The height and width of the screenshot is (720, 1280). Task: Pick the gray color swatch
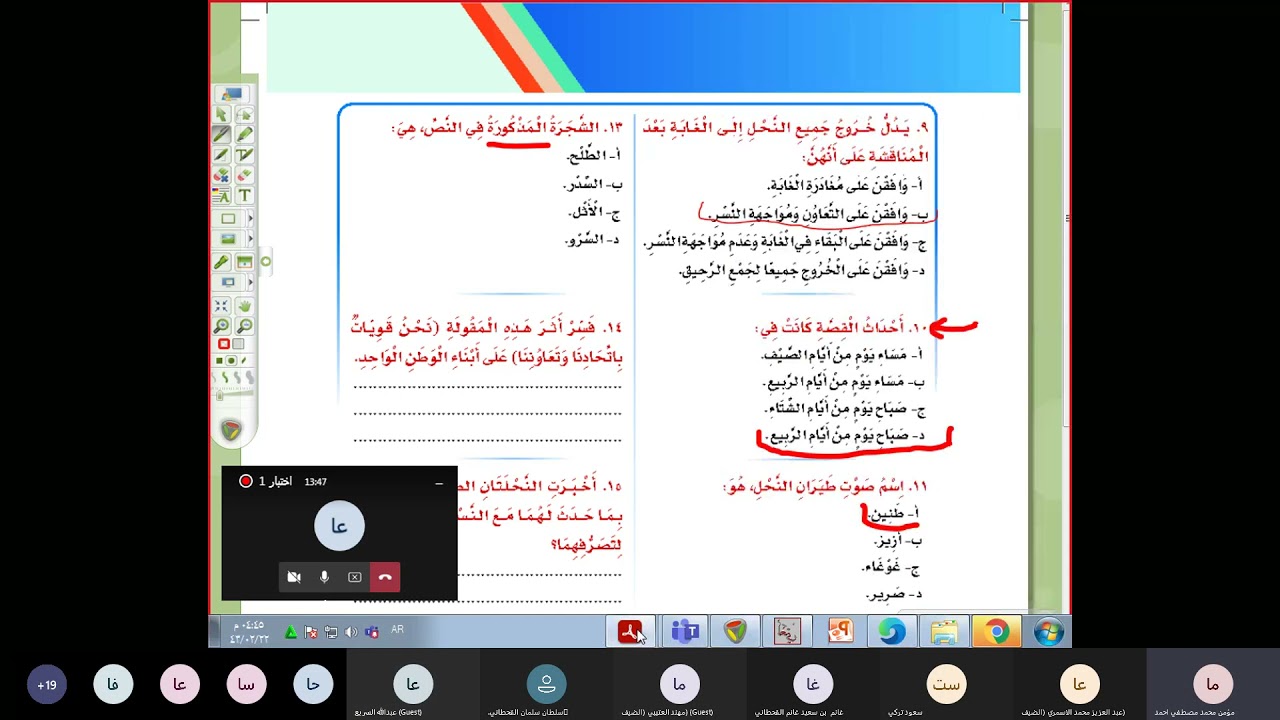pos(238,344)
